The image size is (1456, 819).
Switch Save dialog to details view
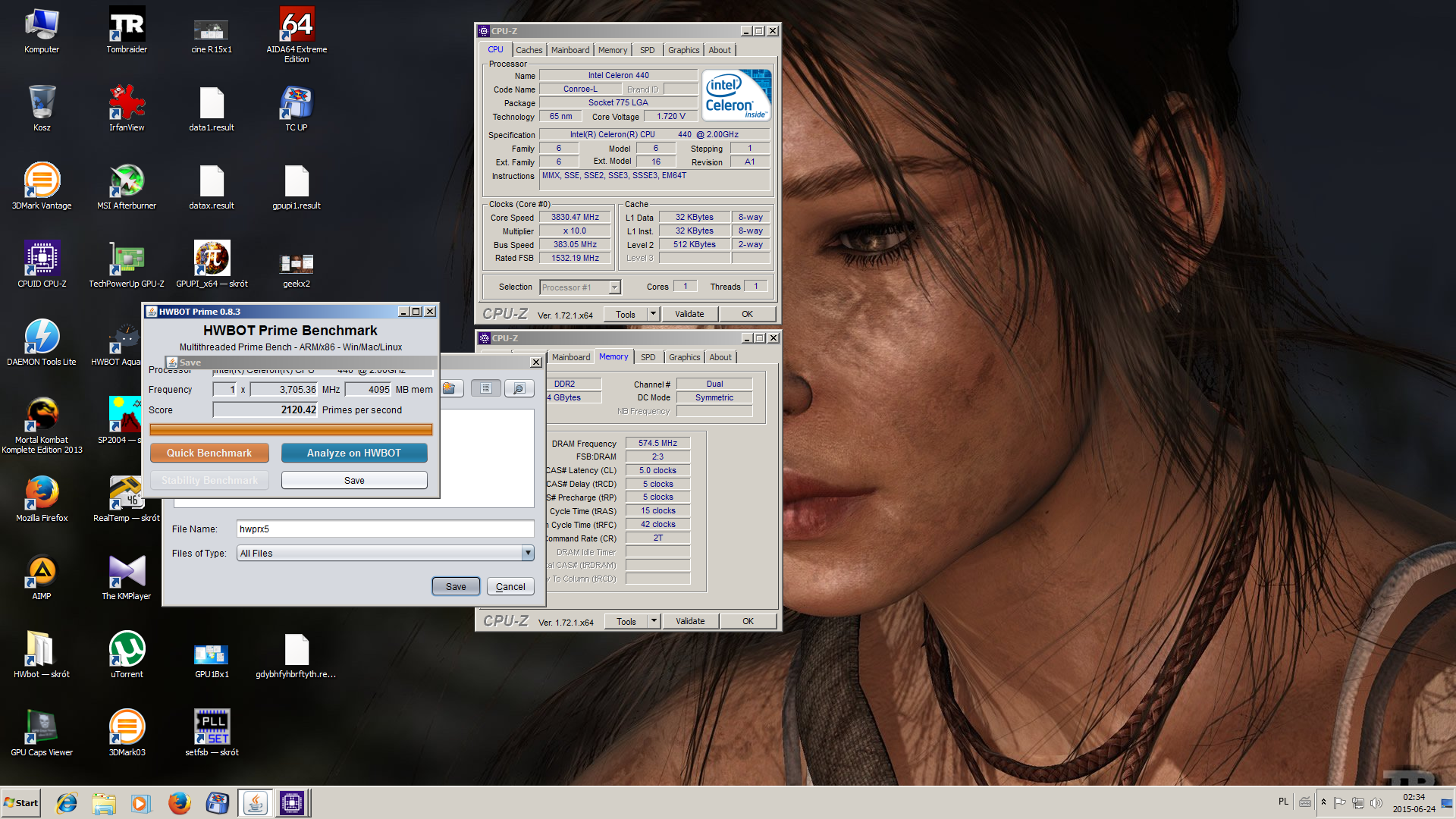519,388
